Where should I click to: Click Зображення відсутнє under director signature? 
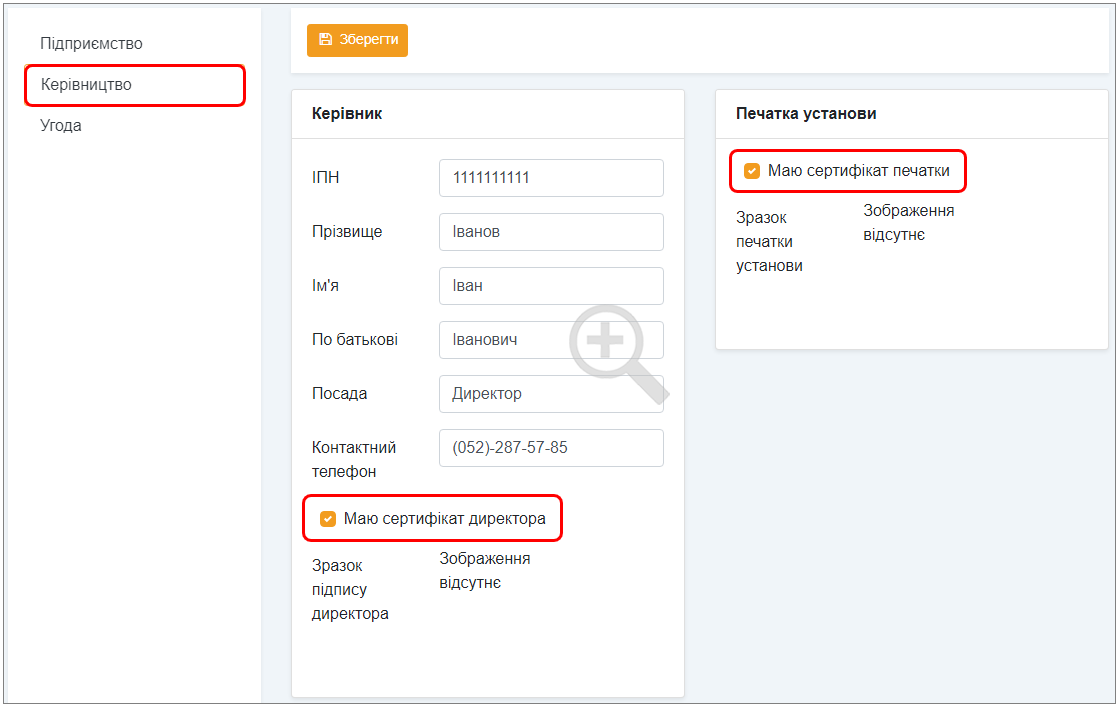pyautogui.click(x=484, y=570)
